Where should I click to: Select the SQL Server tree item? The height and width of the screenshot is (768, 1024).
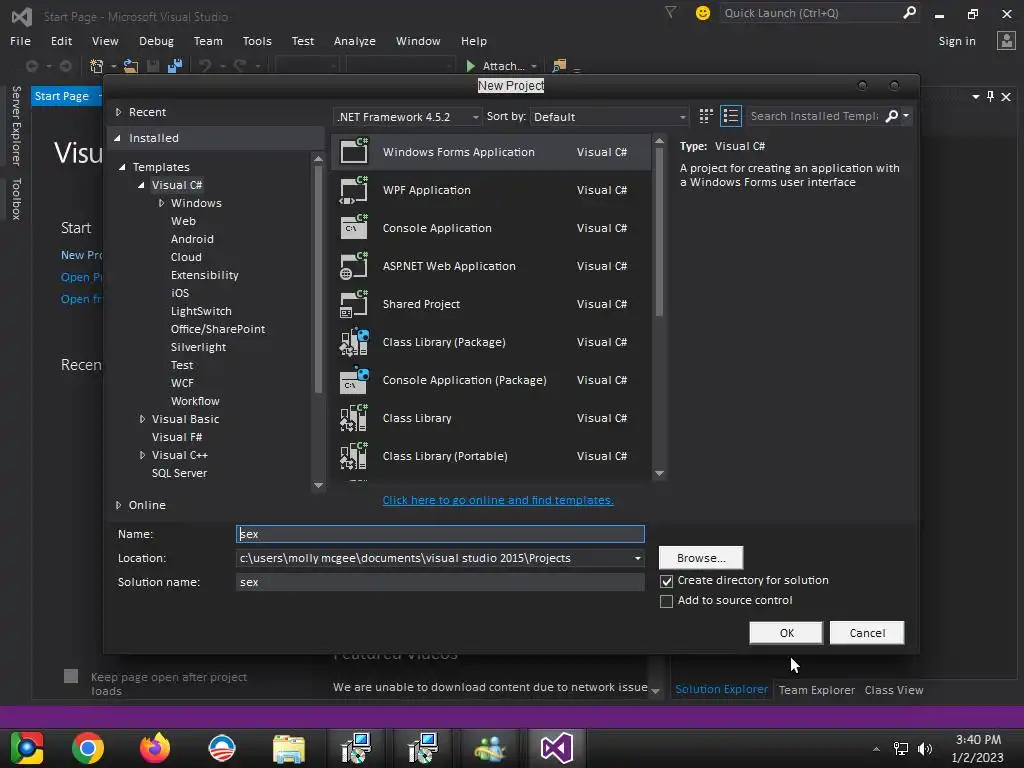click(179, 473)
